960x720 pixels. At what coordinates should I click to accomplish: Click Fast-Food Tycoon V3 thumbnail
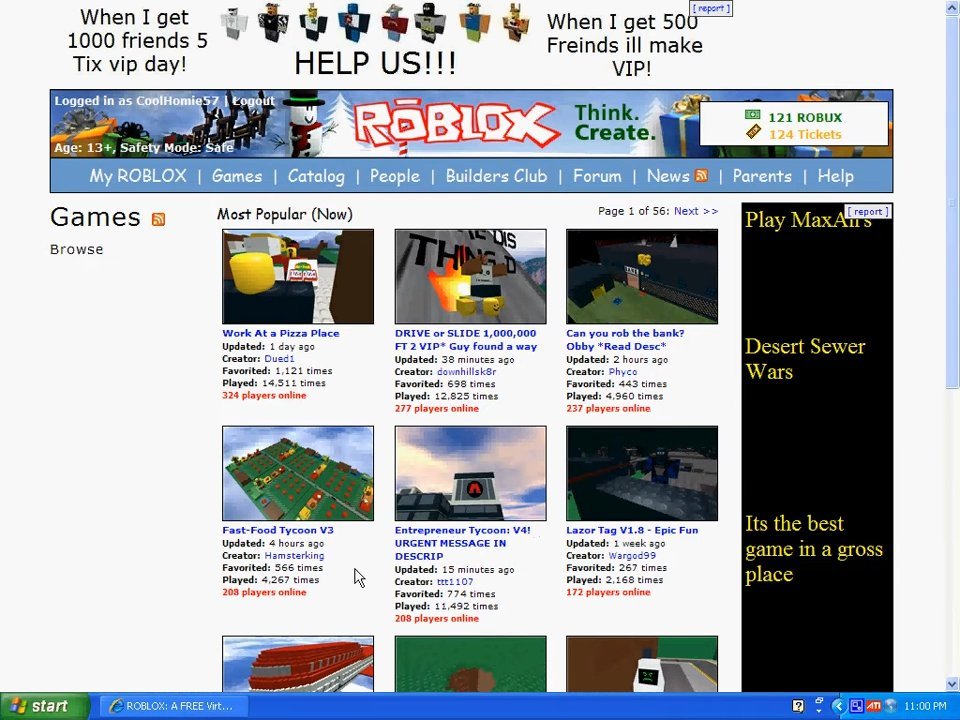click(x=298, y=474)
